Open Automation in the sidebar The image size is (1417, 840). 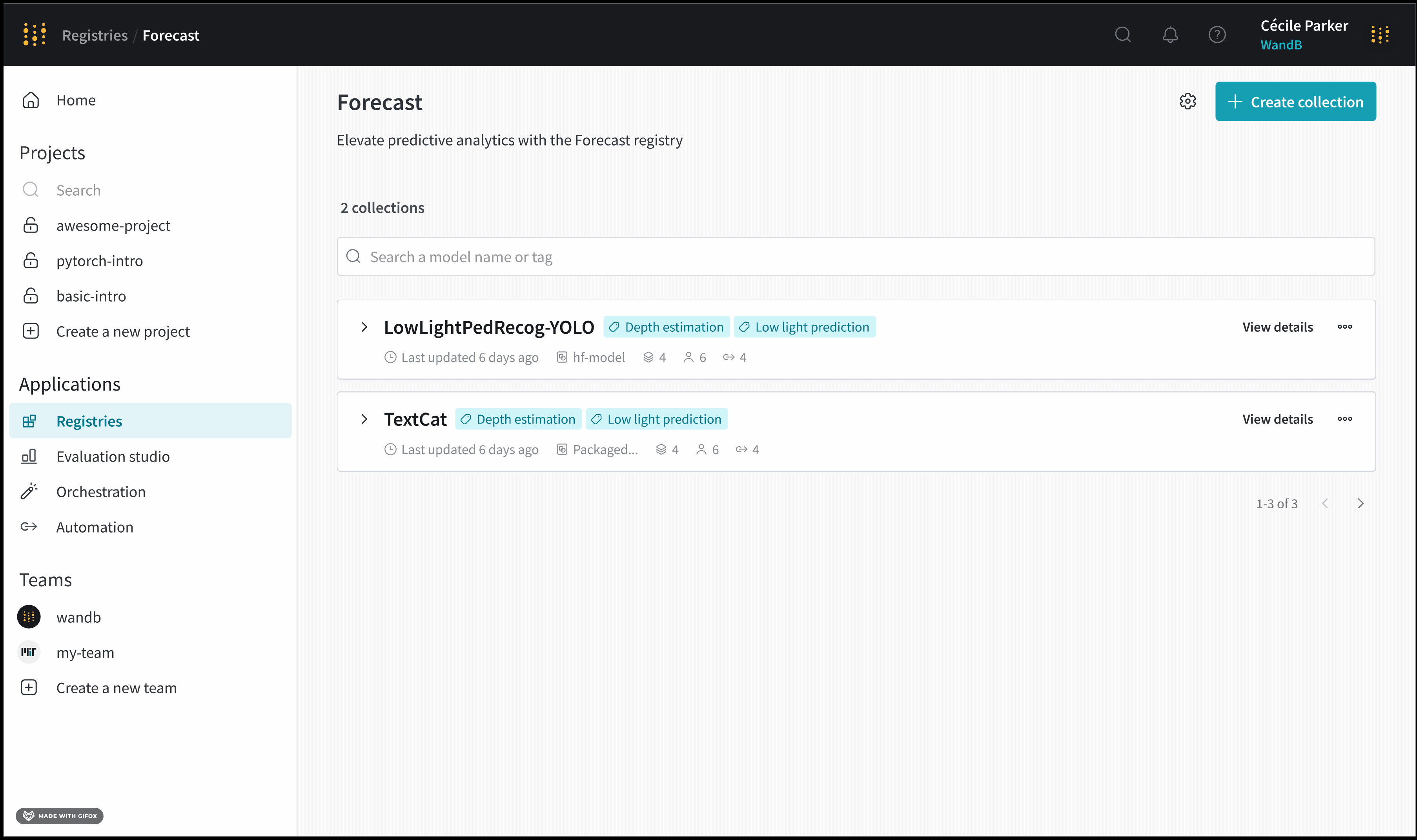(95, 527)
